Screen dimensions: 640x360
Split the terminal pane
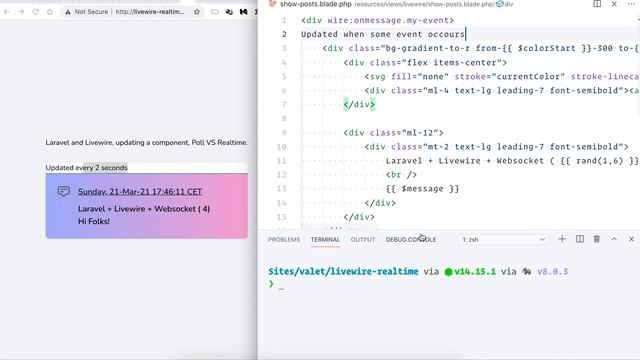click(580, 239)
